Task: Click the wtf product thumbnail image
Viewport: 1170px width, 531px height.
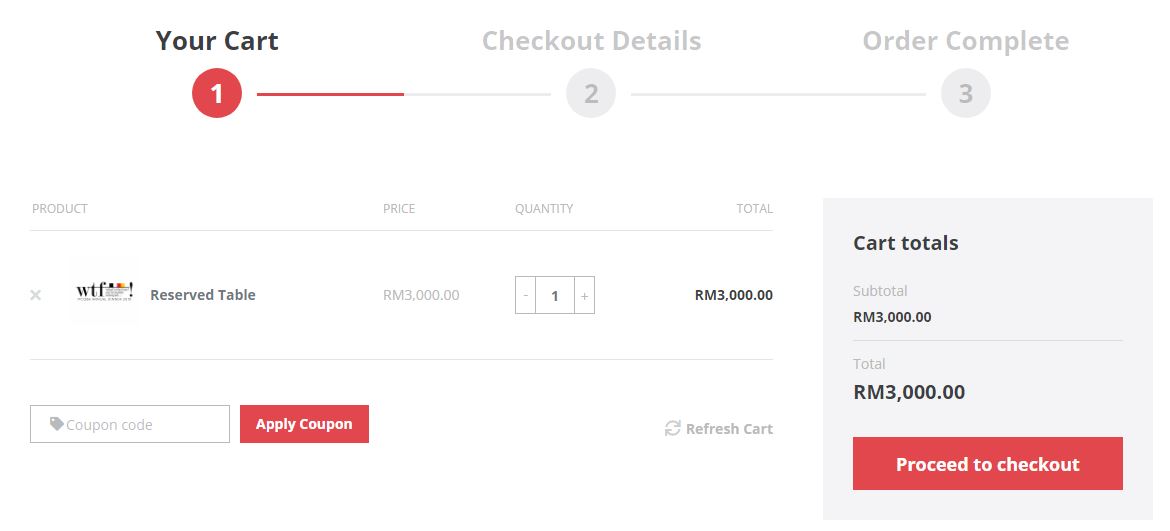Action: 104,292
